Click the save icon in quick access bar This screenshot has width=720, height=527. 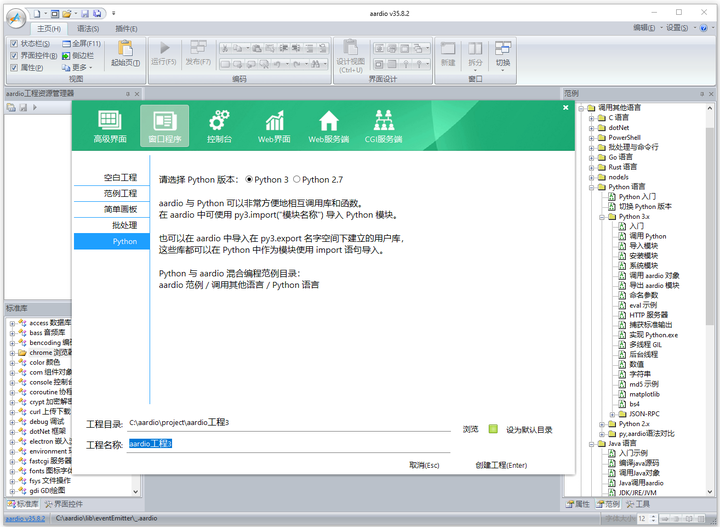pyautogui.click(x=85, y=14)
